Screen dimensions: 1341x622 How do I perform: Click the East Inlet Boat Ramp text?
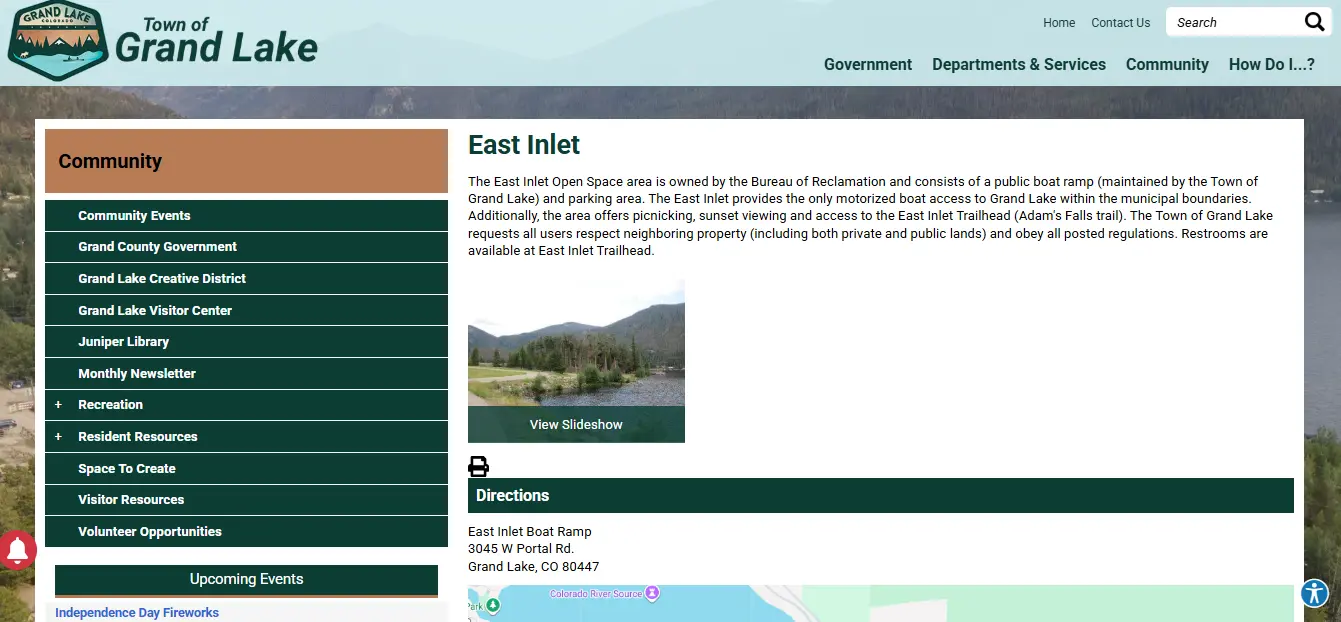pyautogui.click(x=530, y=532)
